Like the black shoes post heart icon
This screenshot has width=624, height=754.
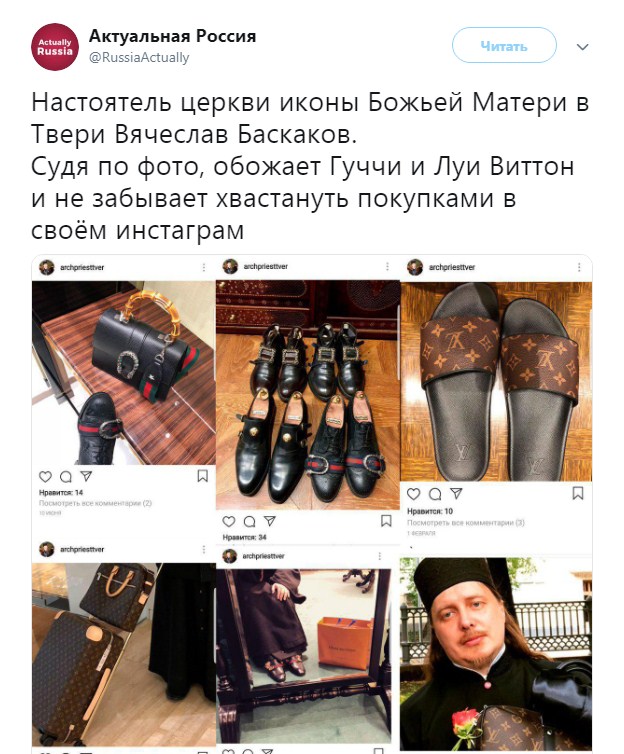pyautogui.click(x=229, y=521)
